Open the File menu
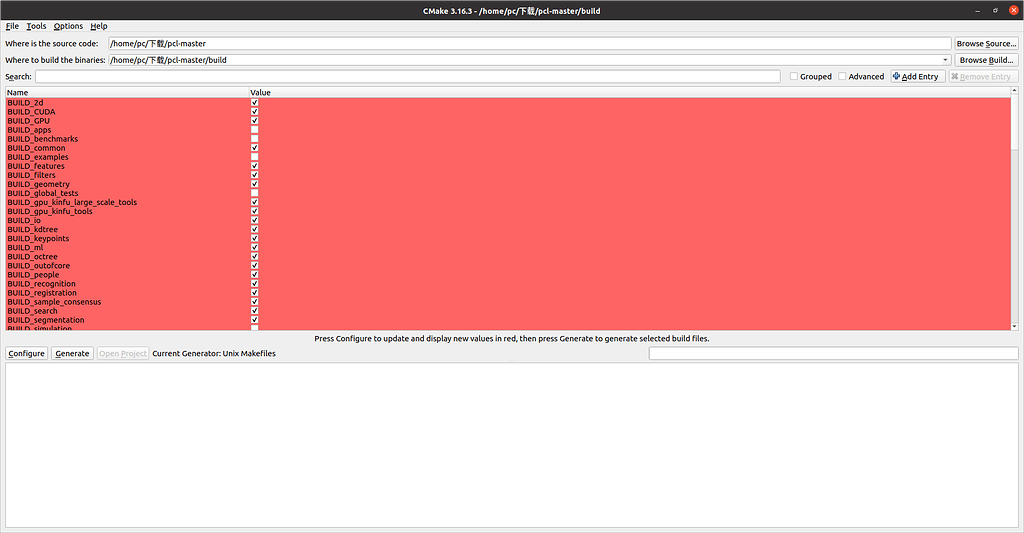This screenshot has width=1024, height=533. pos(12,26)
